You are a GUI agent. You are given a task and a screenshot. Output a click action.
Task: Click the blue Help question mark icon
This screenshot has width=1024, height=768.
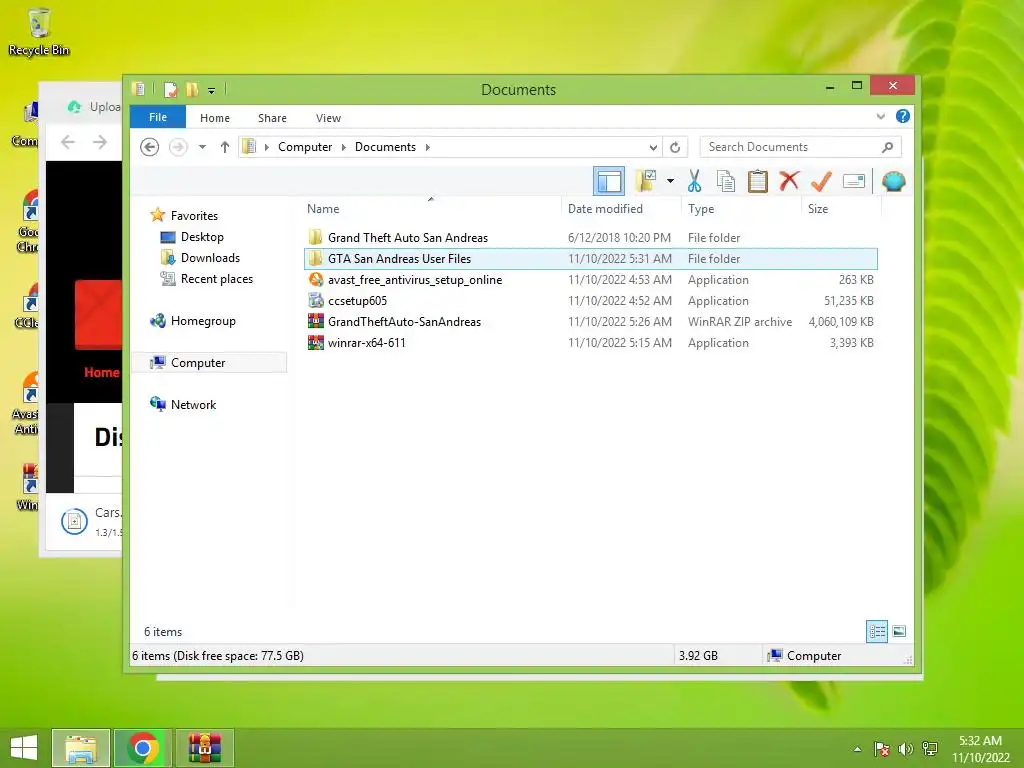click(903, 116)
